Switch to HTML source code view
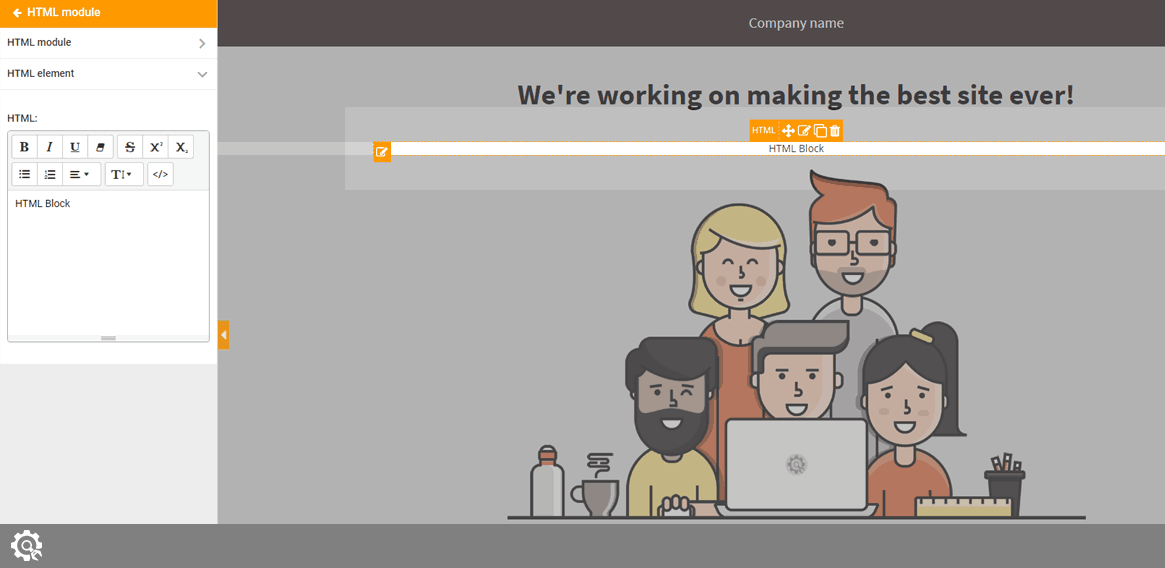The width and height of the screenshot is (1165, 568). (160, 174)
